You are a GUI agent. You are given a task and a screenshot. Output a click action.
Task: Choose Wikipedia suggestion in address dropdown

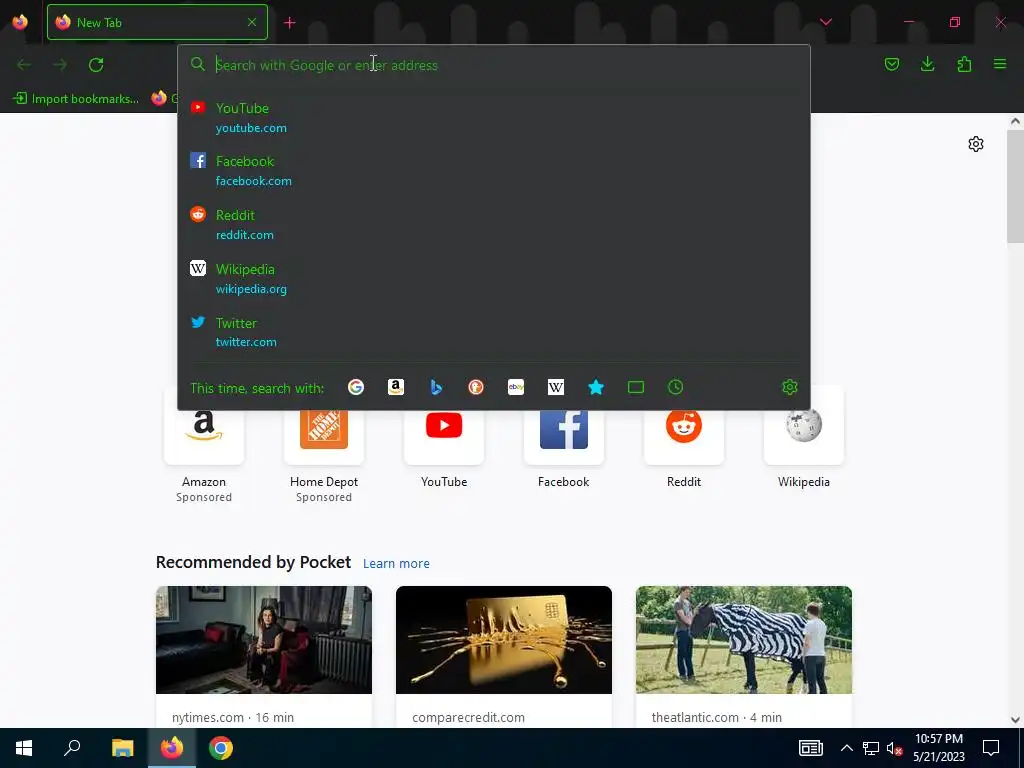(494, 278)
